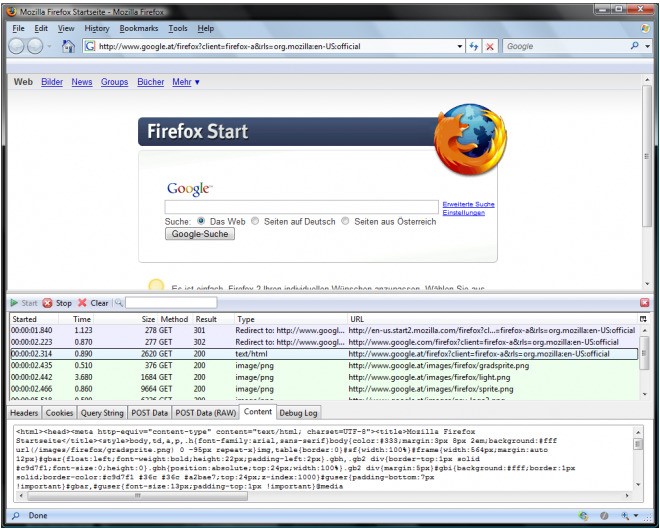The width and height of the screenshot is (660, 529).
Task: Open the back/forward history dropdown arrow
Action: point(49,46)
